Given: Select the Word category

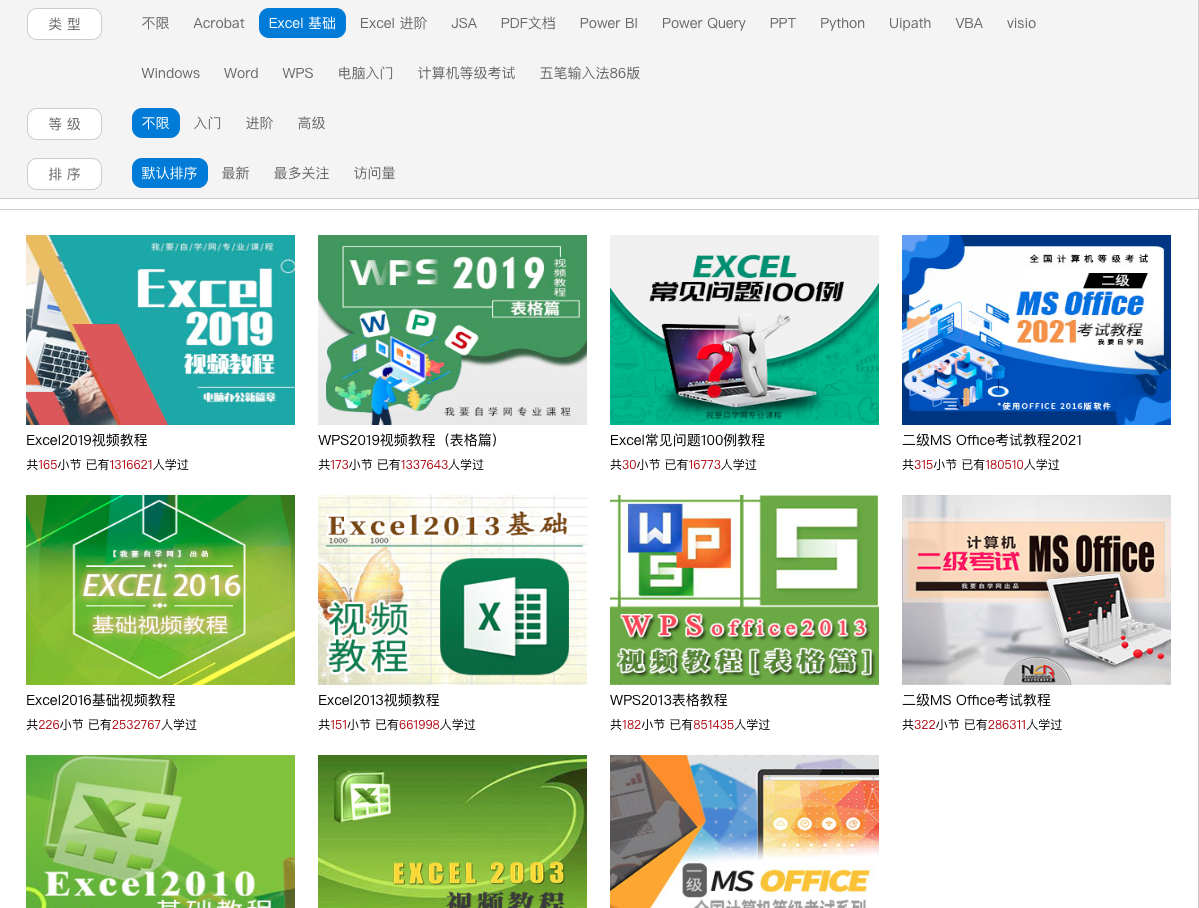Looking at the screenshot, I should tap(241, 73).
